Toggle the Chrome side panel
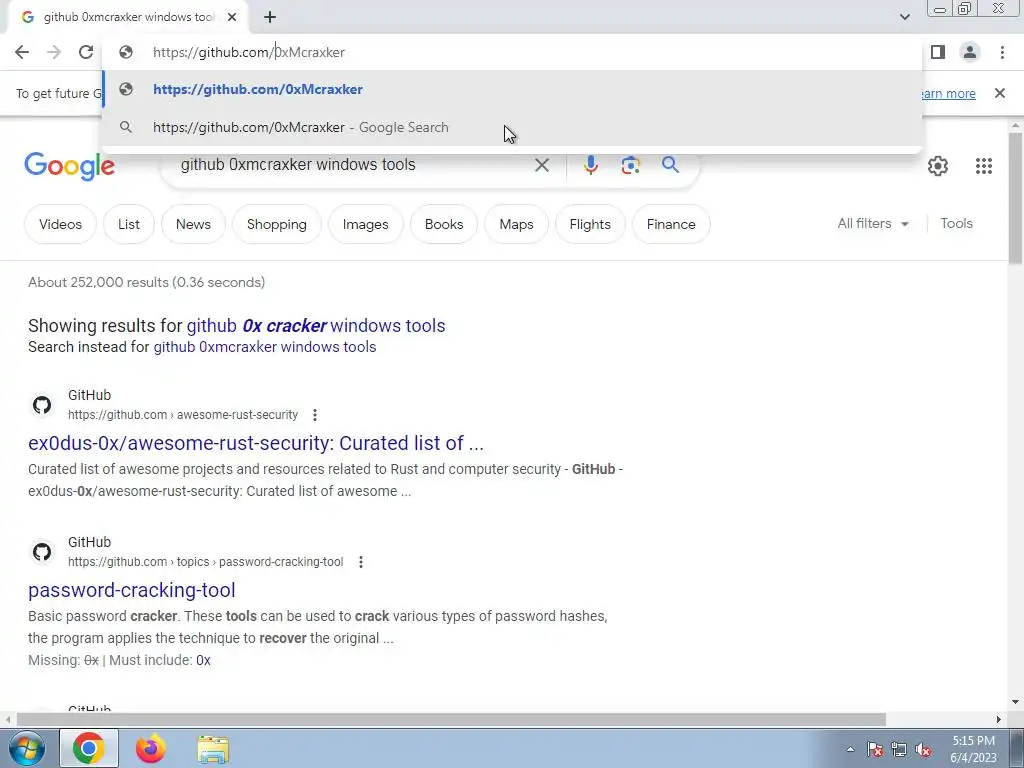1024x768 pixels. (938, 52)
